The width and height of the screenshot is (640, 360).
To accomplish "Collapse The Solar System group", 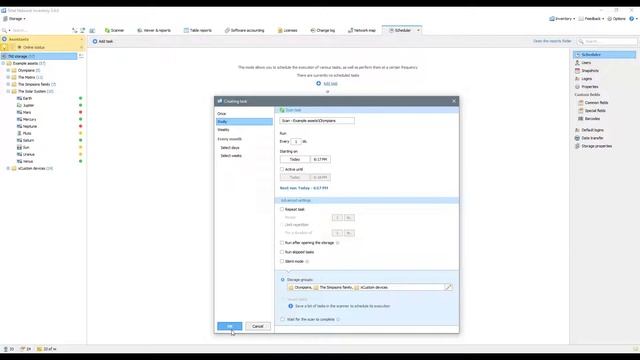I will click(8, 91).
